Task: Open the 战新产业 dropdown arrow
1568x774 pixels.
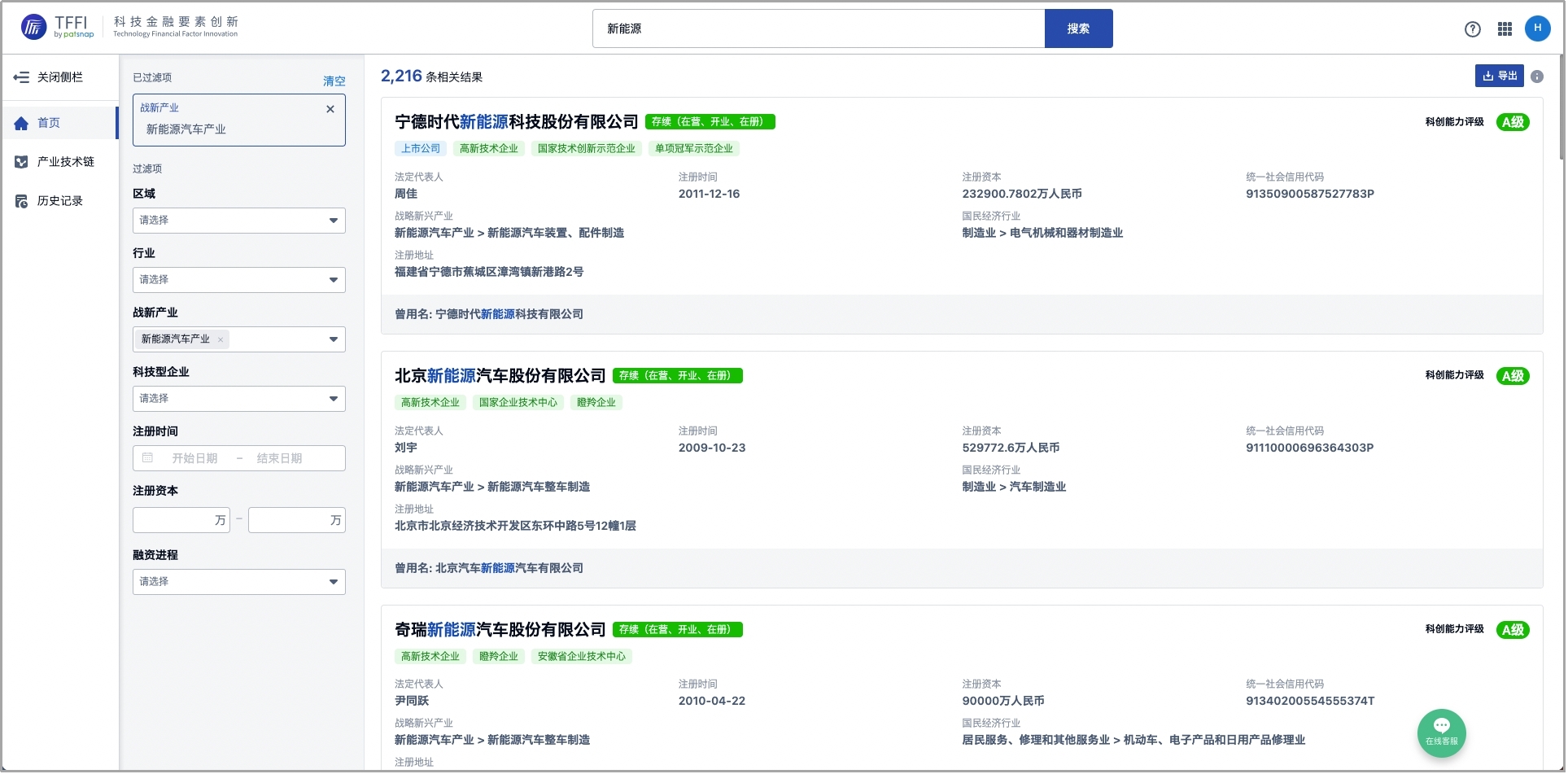Action: point(333,339)
